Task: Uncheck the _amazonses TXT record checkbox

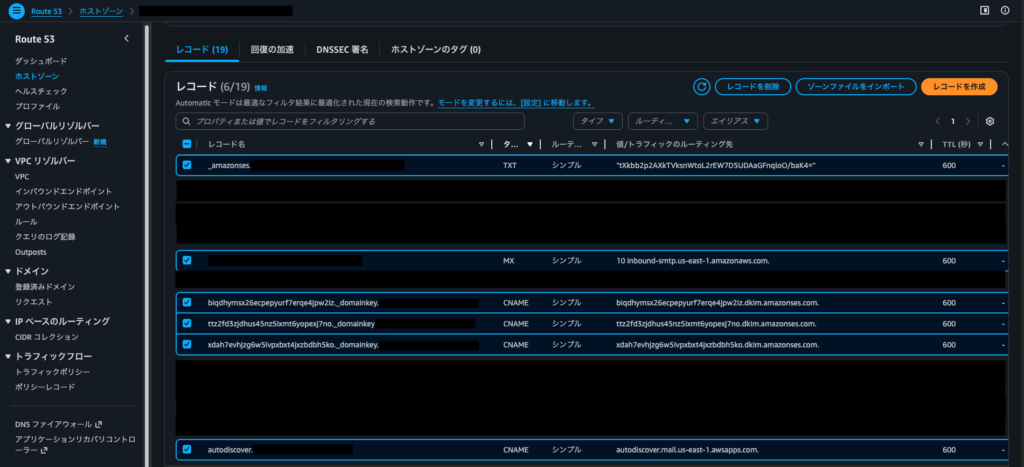Action: [187, 164]
